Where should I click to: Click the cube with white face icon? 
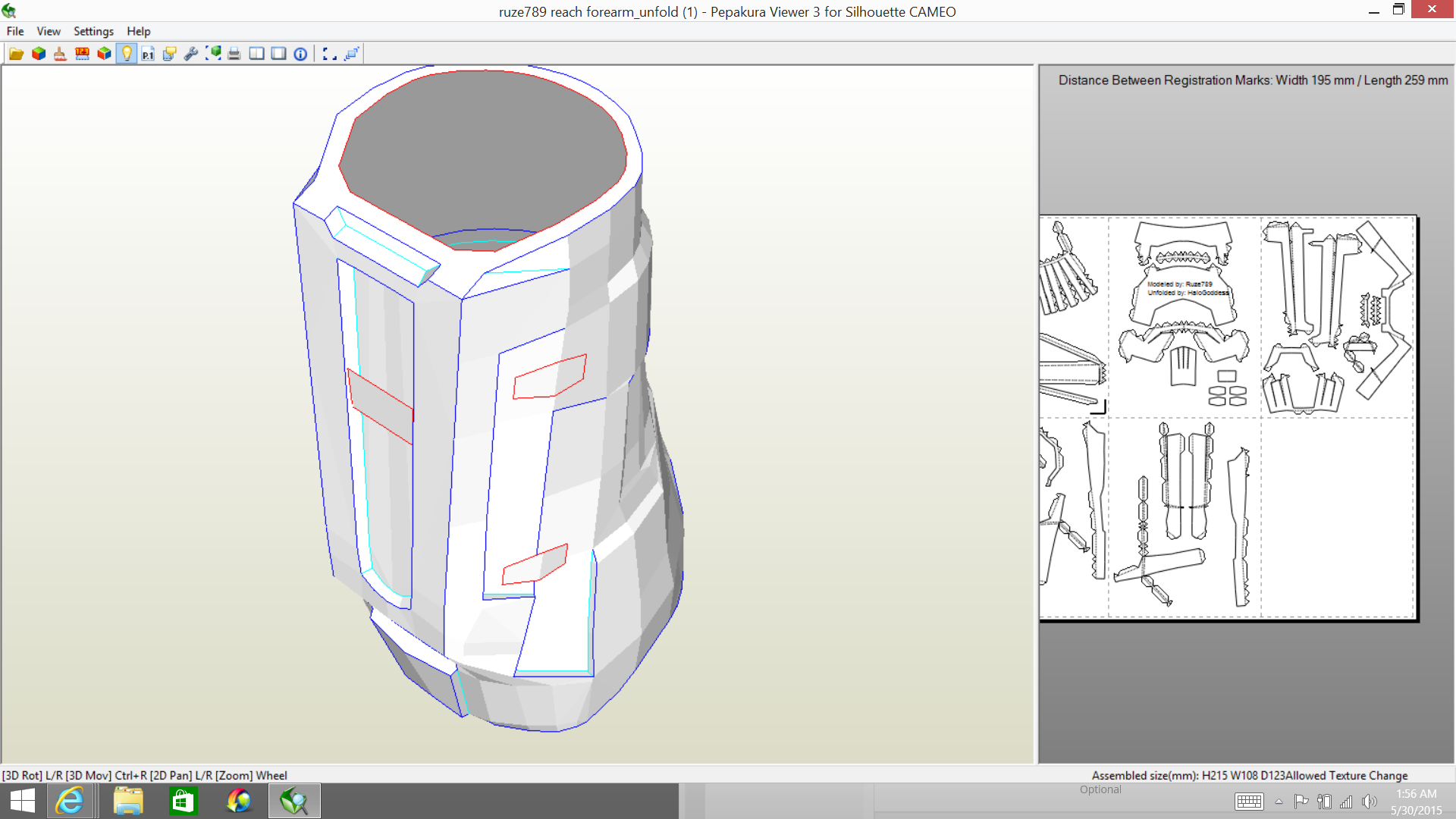click(104, 54)
